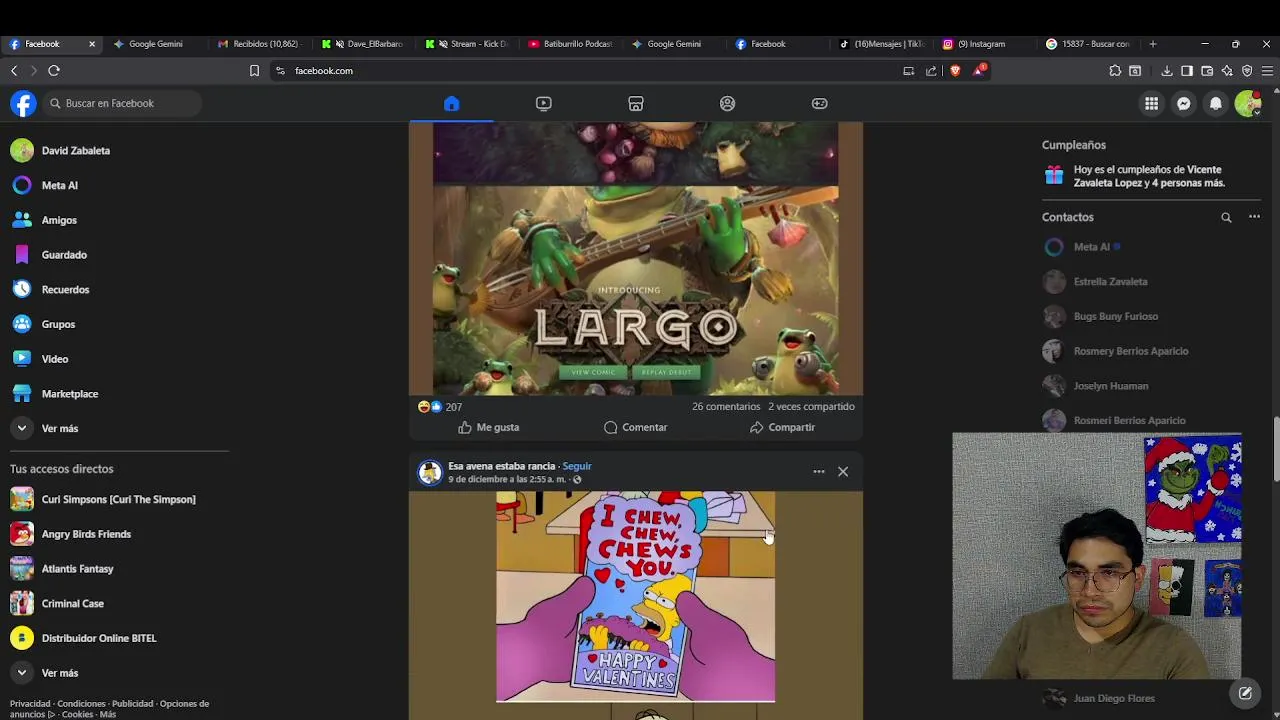1280x720 pixels.
Task: Bookmark this page icon in address bar
Action: (254, 71)
